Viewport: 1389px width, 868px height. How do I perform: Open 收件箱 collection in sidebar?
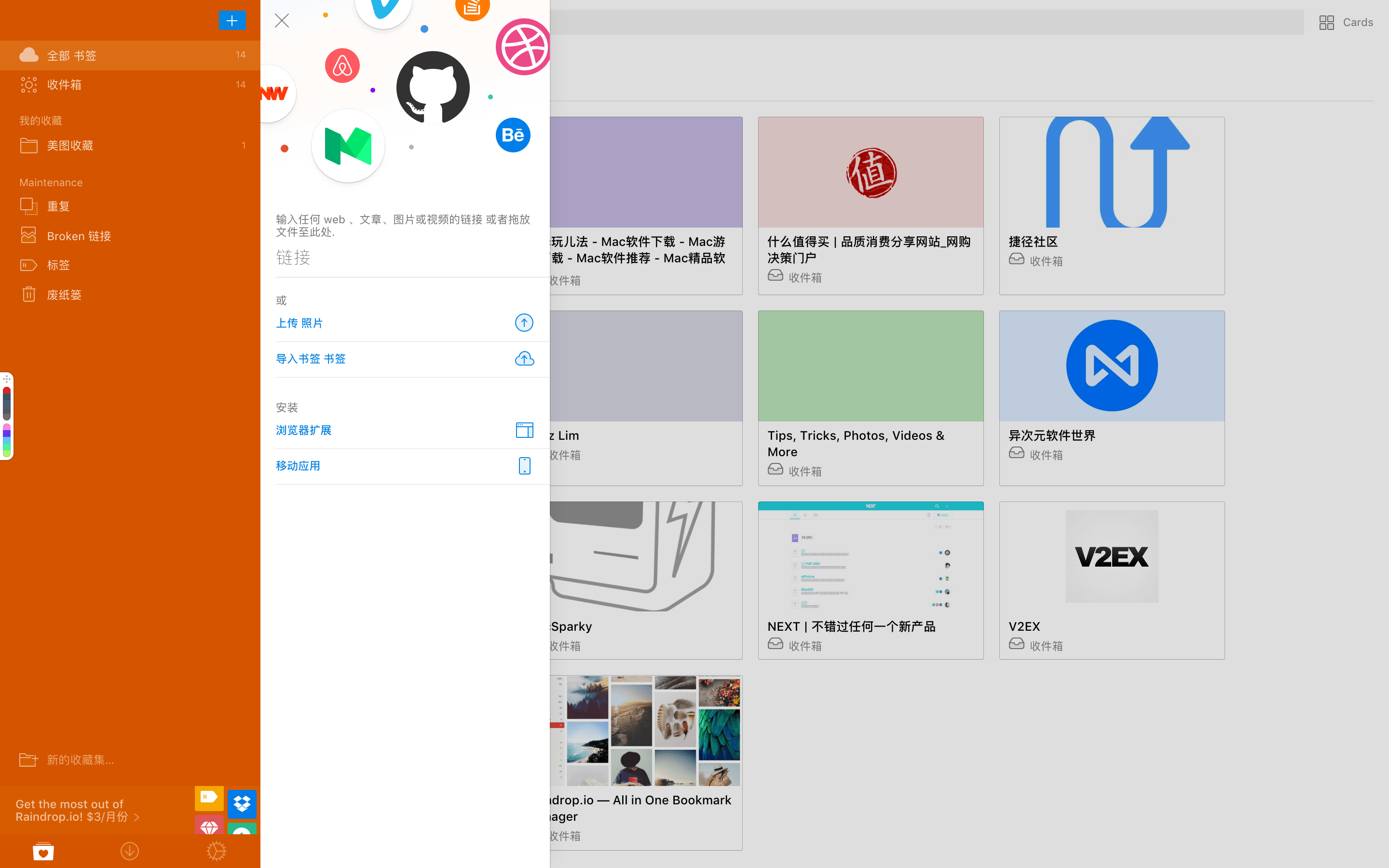pos(130,85)
